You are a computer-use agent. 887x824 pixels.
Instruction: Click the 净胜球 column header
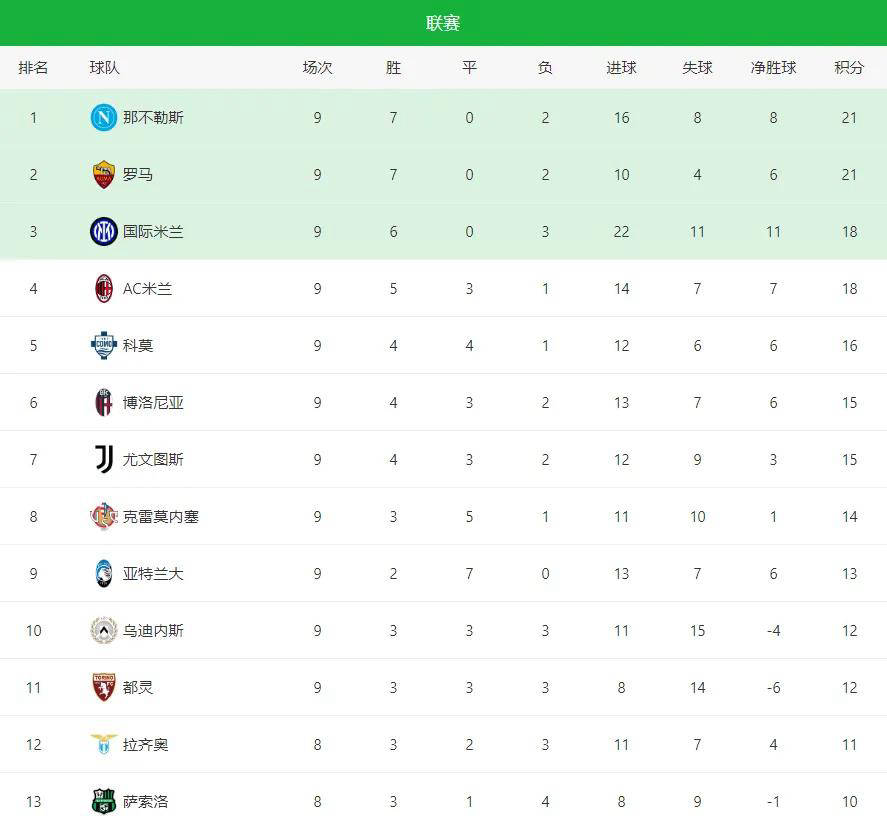[773, 68]
